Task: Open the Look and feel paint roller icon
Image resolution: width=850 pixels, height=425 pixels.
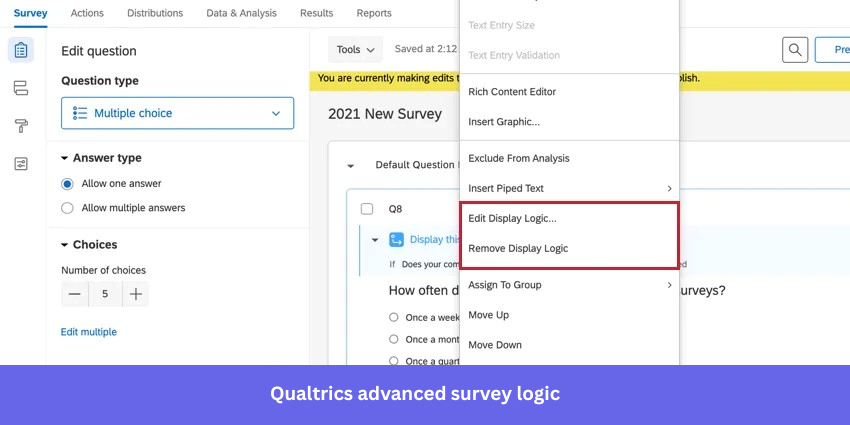Action: pos(21,126)
